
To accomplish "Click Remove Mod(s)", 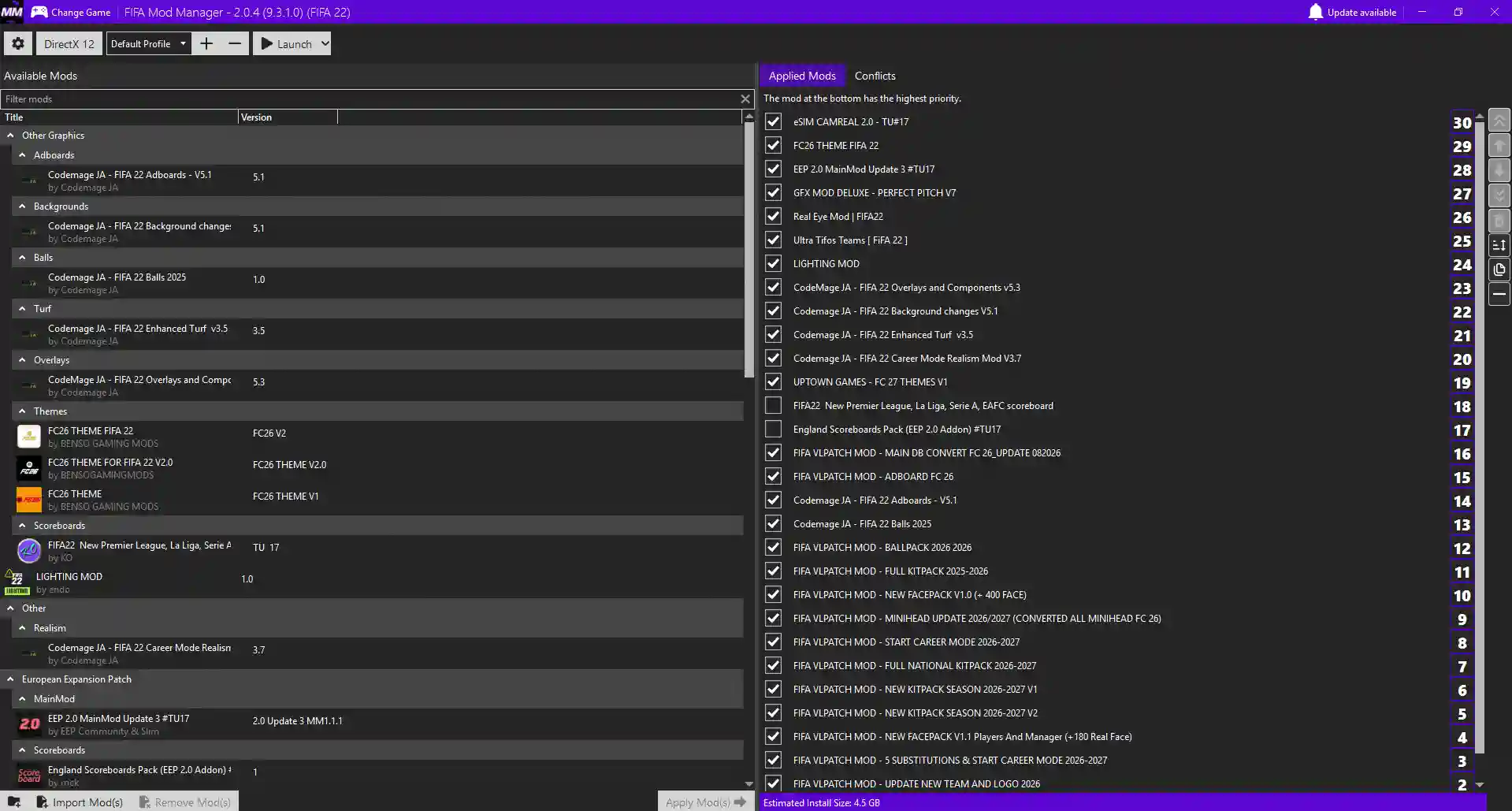I will (185, 802).
